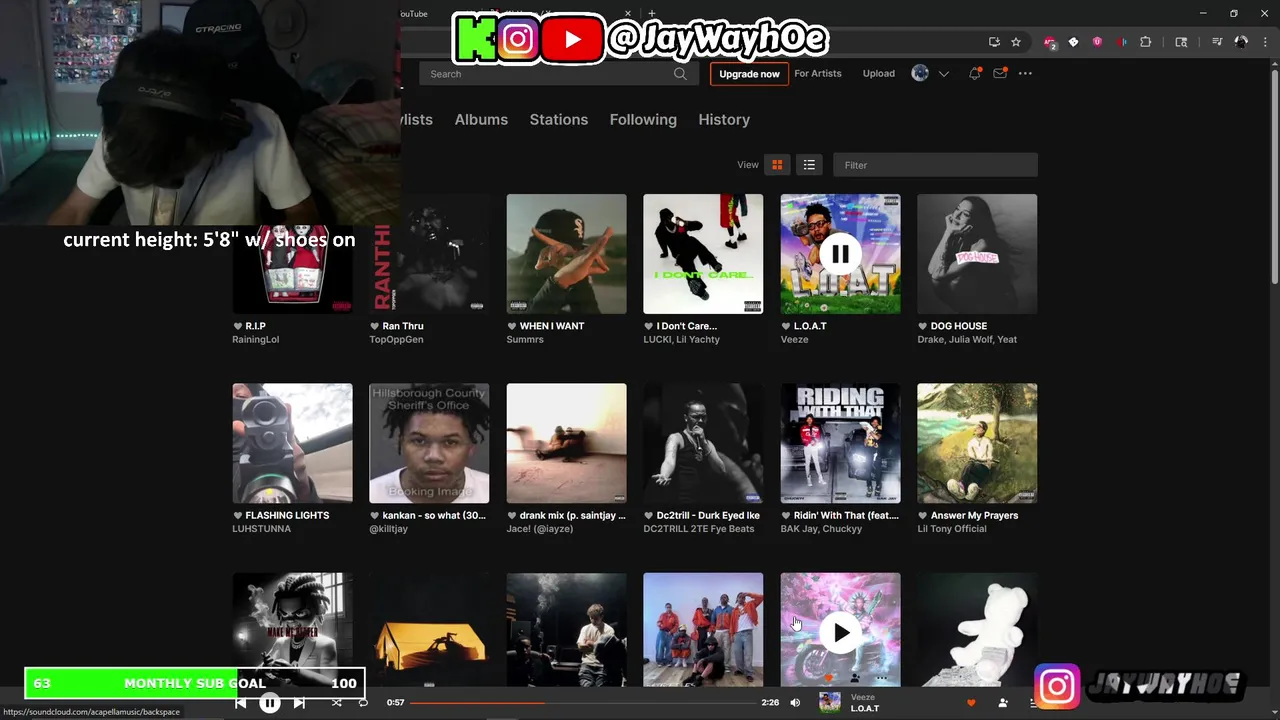Pause playback in the bottom player bar
This screenshot has width=1280, height=720.
click(270, 703)
